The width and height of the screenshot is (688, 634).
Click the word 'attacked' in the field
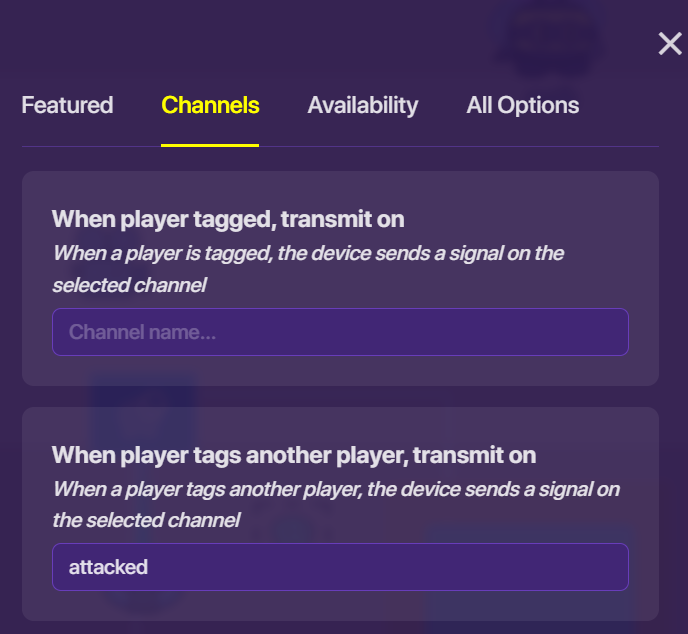[108, 567]
